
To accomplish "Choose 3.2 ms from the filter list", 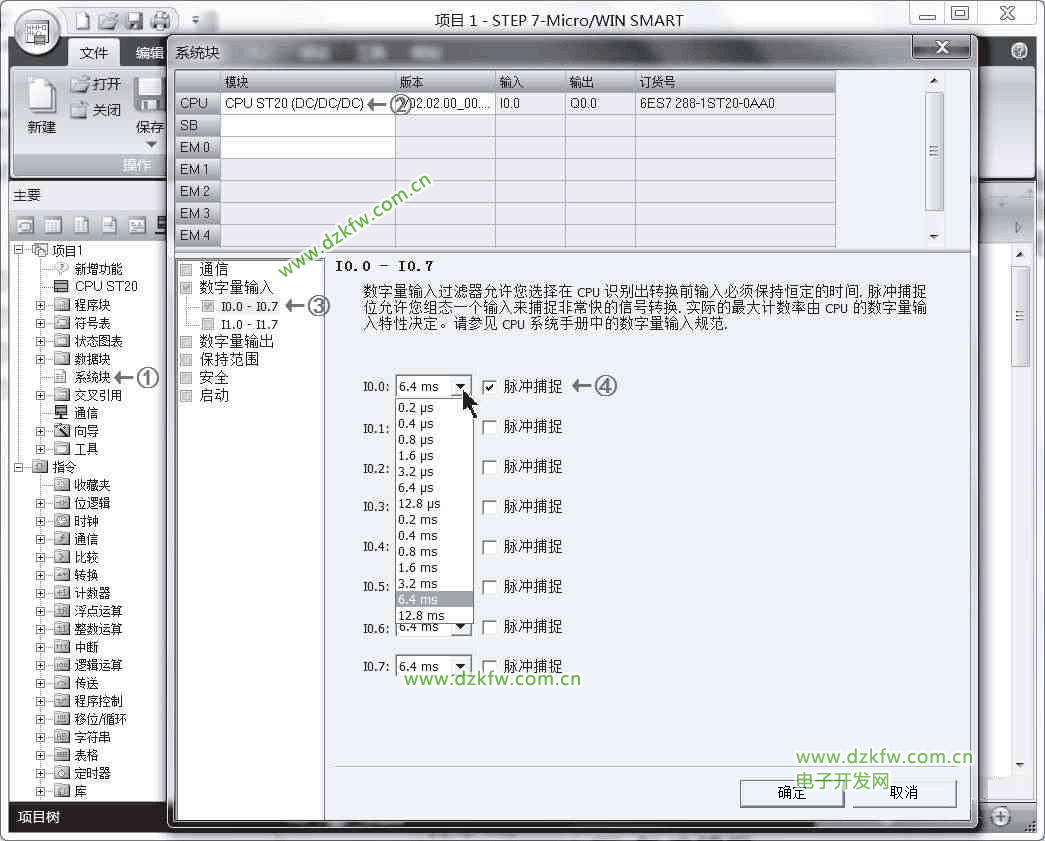I will point(434,583).
